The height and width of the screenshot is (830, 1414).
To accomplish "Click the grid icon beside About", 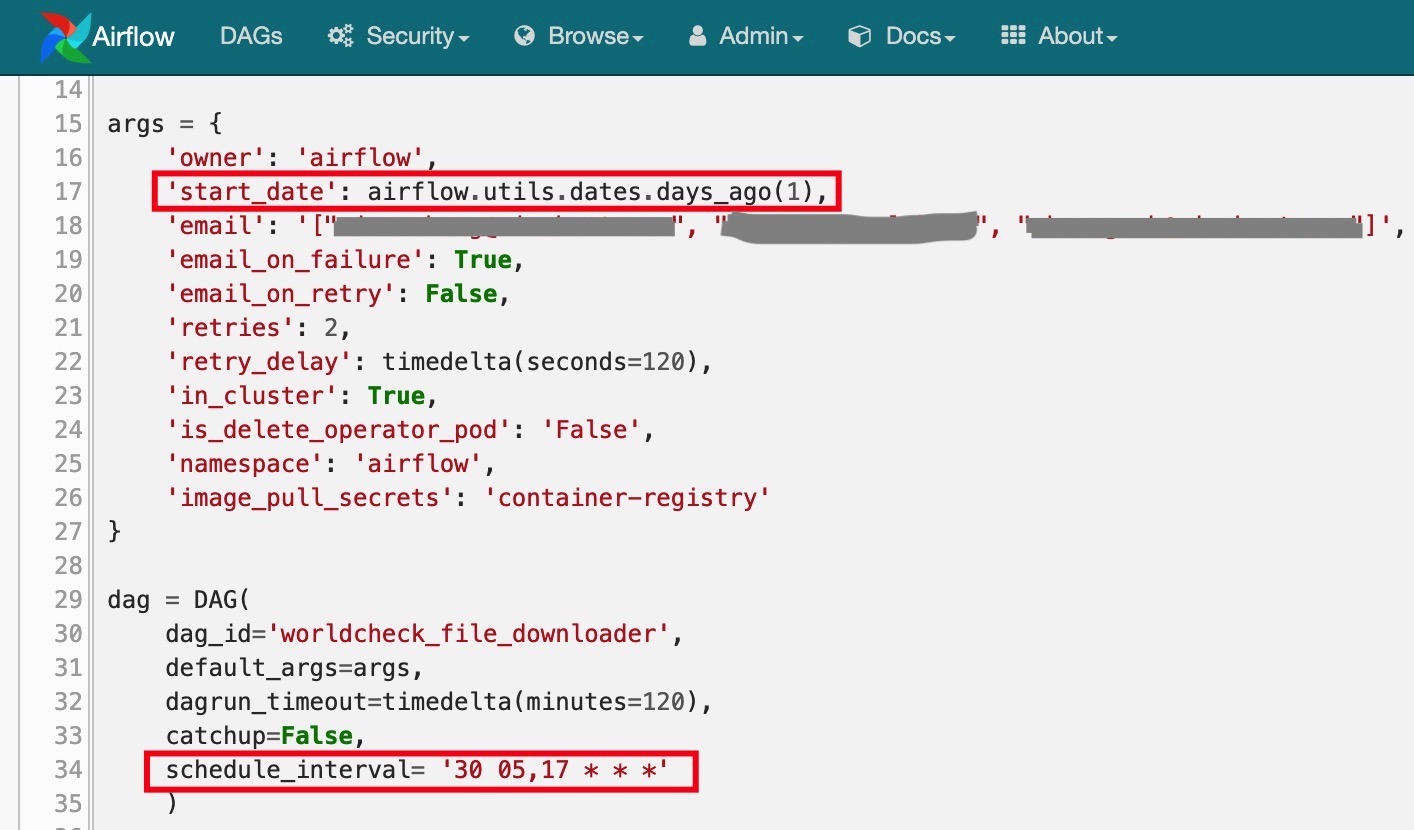I will click(x=1013, y=36).
